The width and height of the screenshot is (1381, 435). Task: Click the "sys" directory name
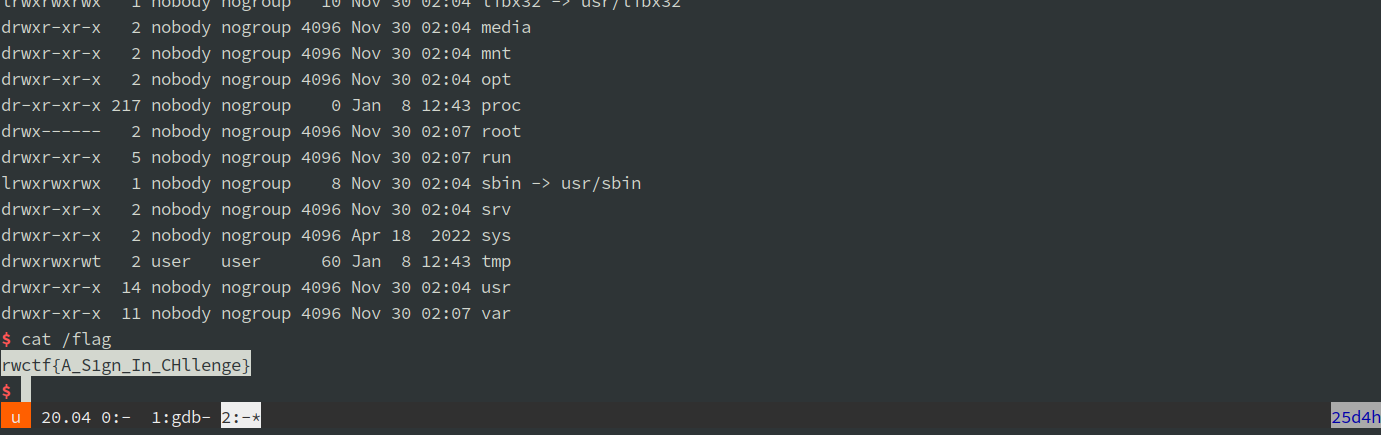click(496, 236)
